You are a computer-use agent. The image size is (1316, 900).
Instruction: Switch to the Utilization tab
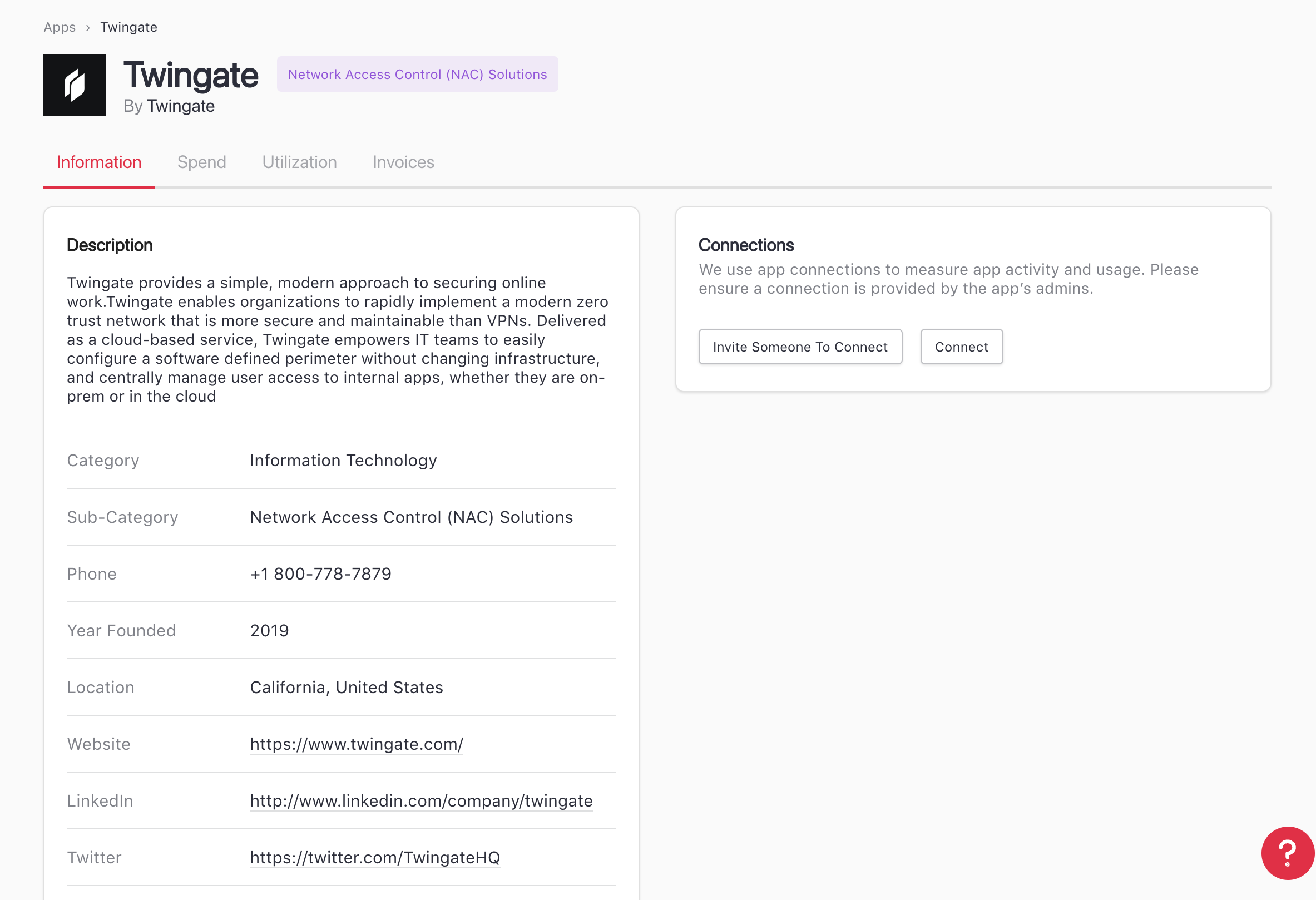click(299, 162)
